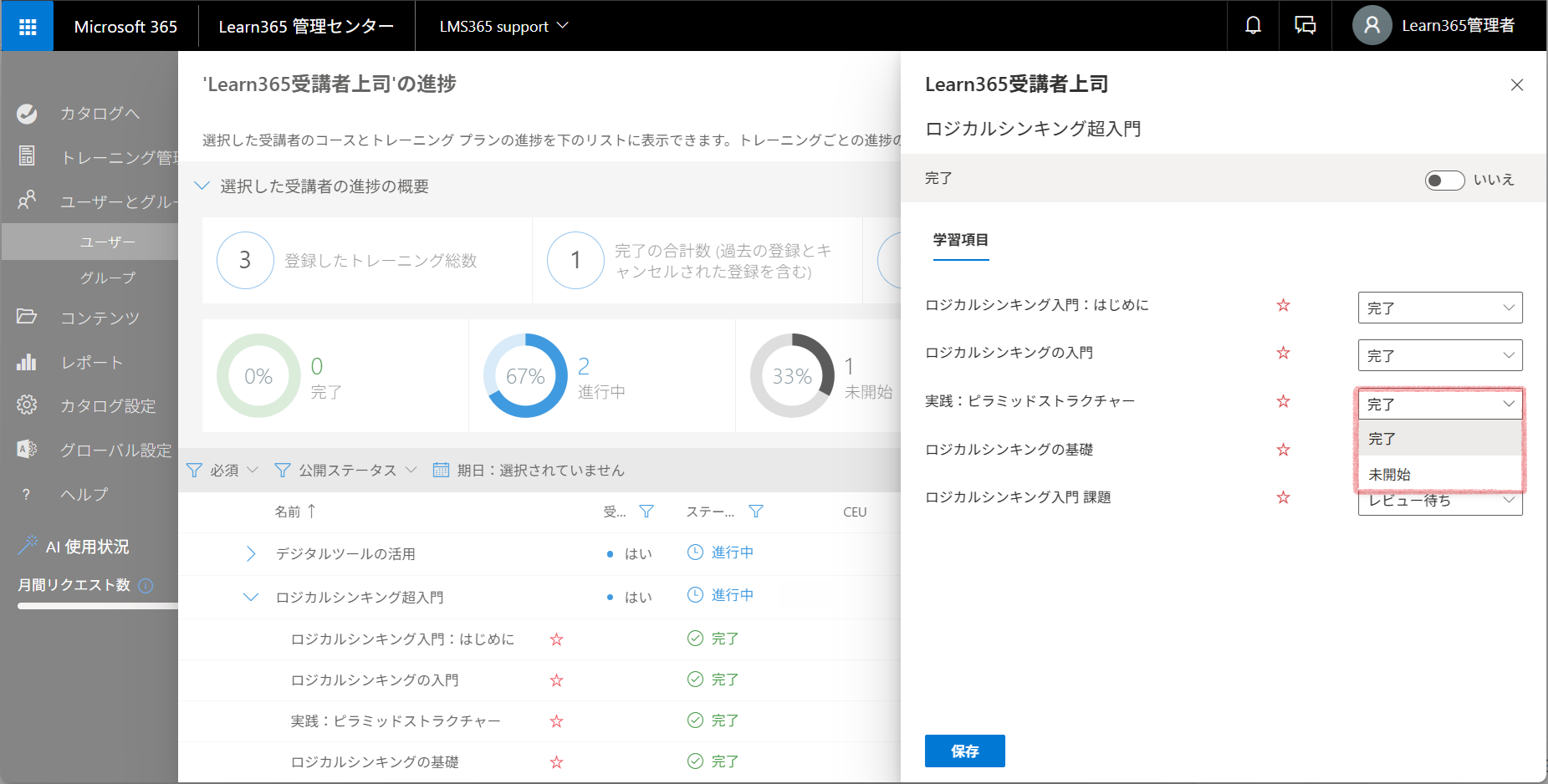The width and height of the screenshot is (1548, 784).
Task: Click the ロジカルシンキングの入門 row in the table
Action: click(539, 680)
